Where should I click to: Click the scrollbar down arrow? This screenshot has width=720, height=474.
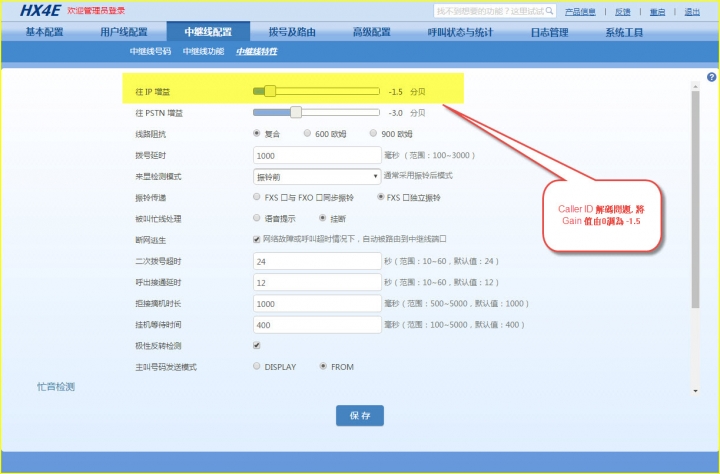pyautogui.click(x=695, y=391)
